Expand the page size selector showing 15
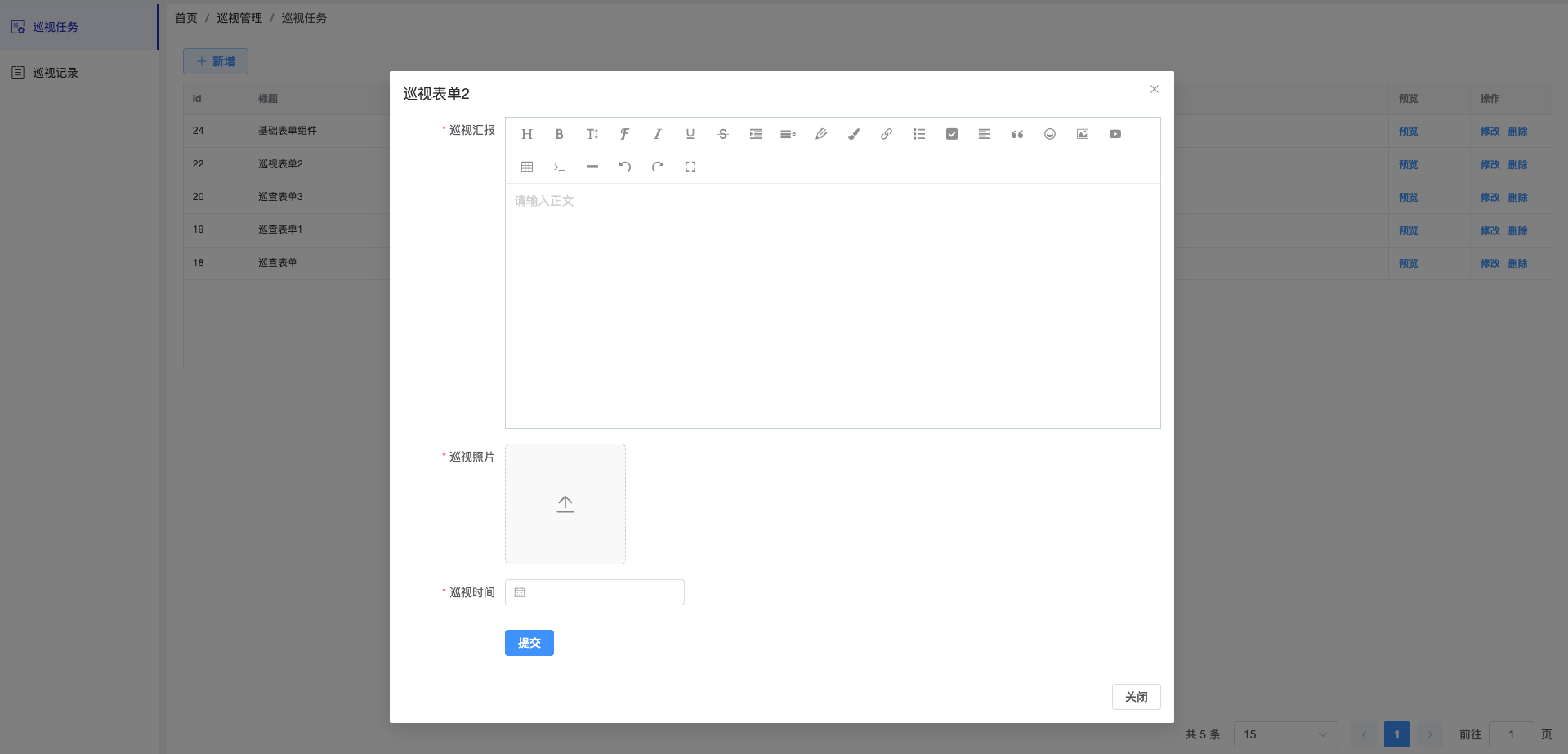This screenshot has width=1568, height=754. 1285,734
